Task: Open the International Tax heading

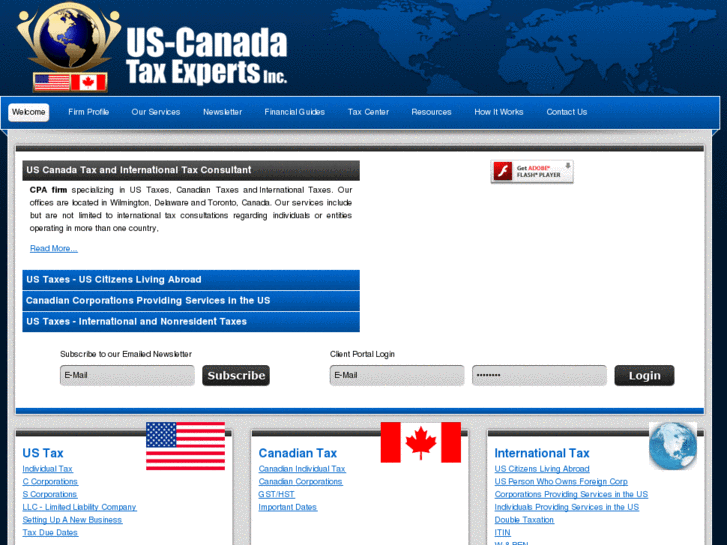Action: coord(542,453)
